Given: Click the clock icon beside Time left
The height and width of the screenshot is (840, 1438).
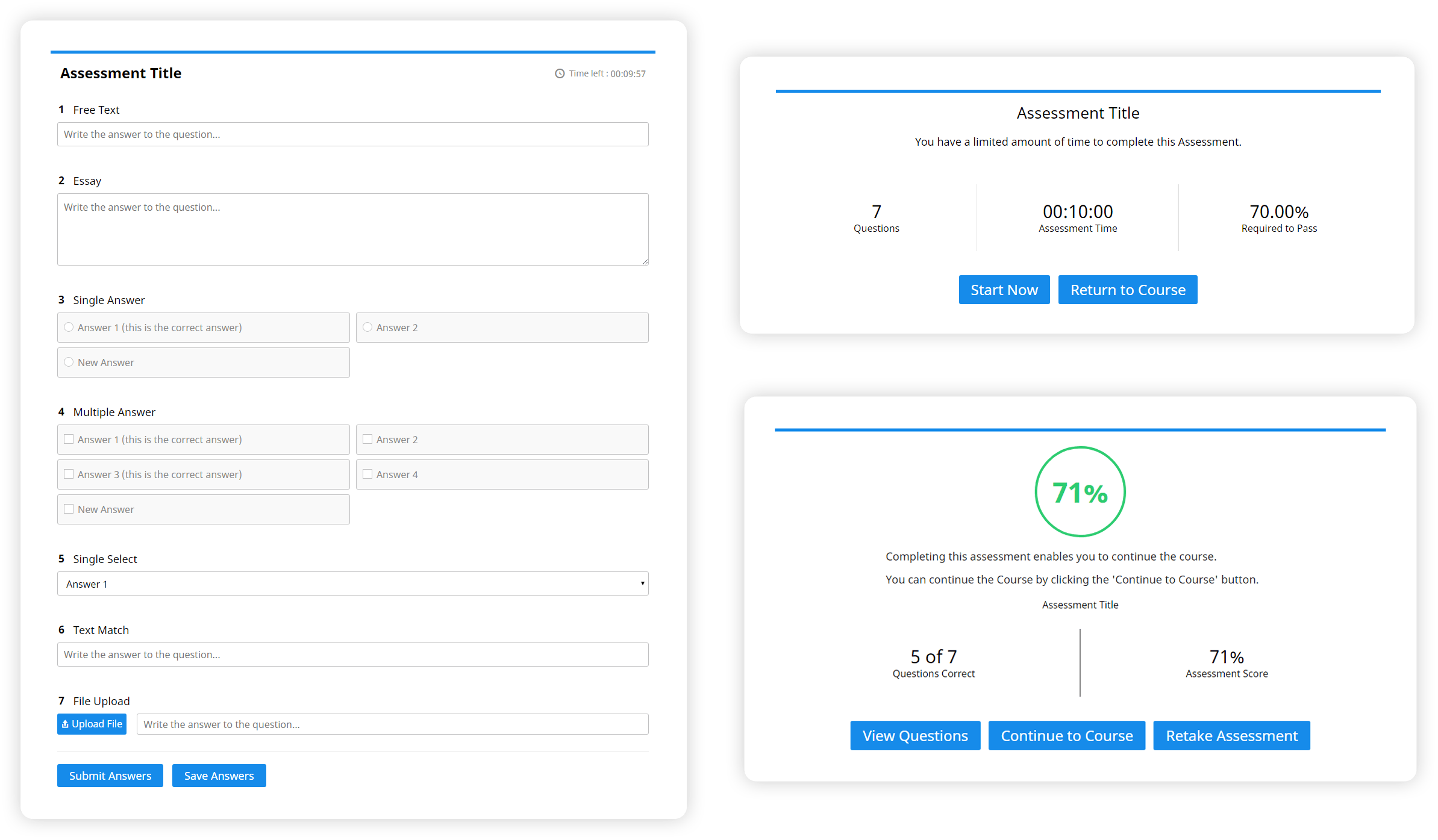Looking at the screenshot, I should pyautogui.click(x=560, y=73).
